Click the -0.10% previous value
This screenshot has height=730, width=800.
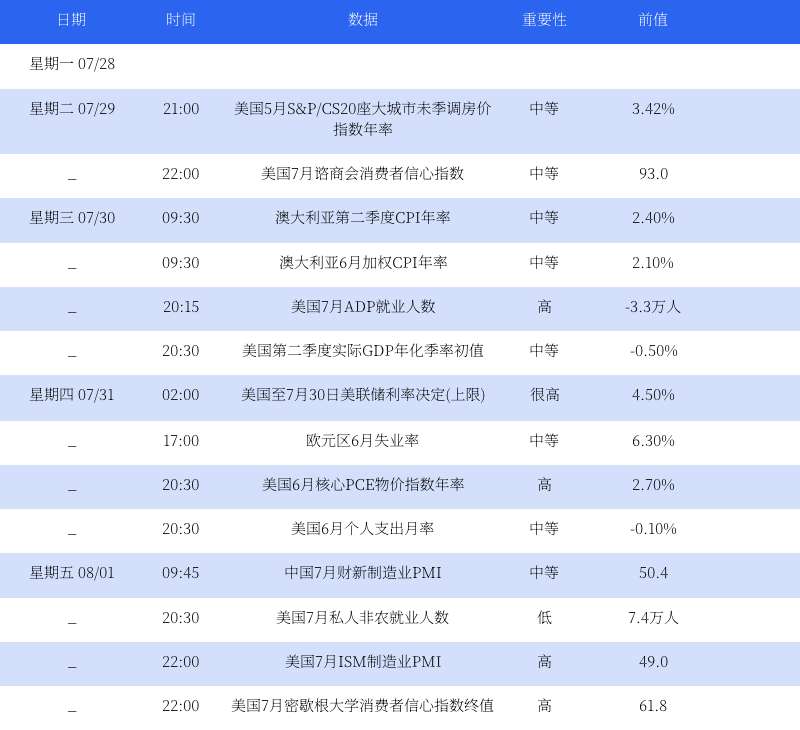click(653, 529)
